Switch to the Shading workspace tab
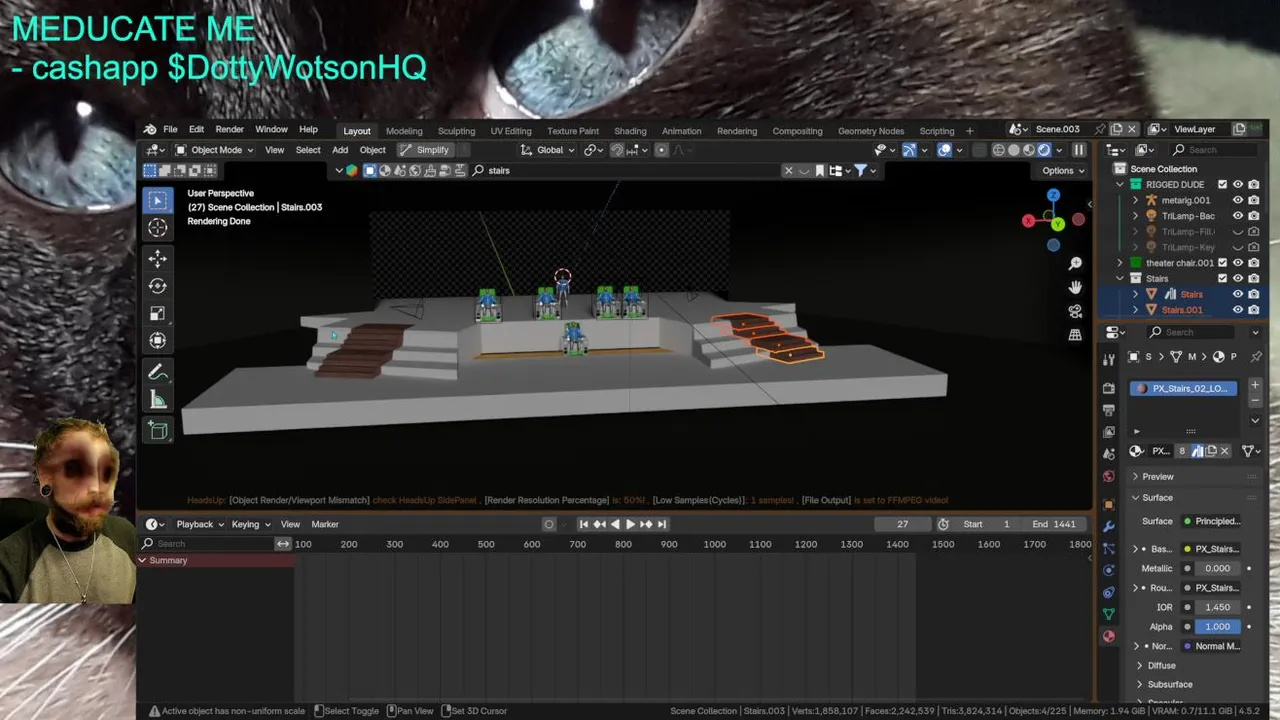Image resolution: width=1280 pixels, height=720 pixels. (630, 131)
